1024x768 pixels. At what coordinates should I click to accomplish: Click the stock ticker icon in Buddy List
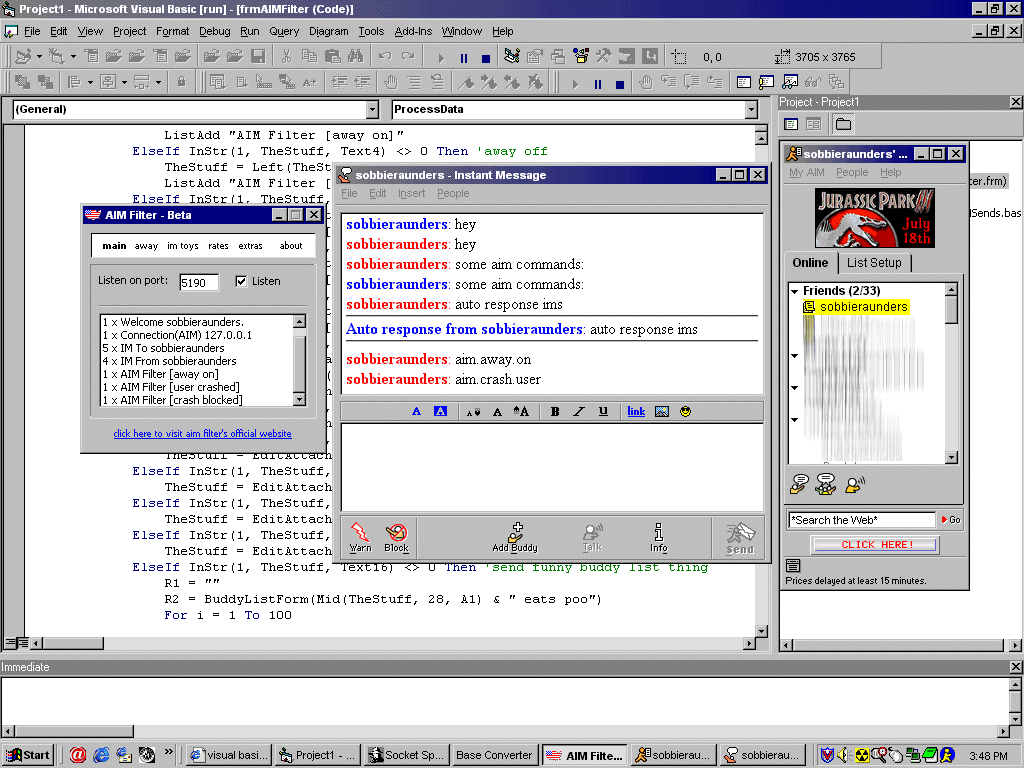click(x=793, y=566)
